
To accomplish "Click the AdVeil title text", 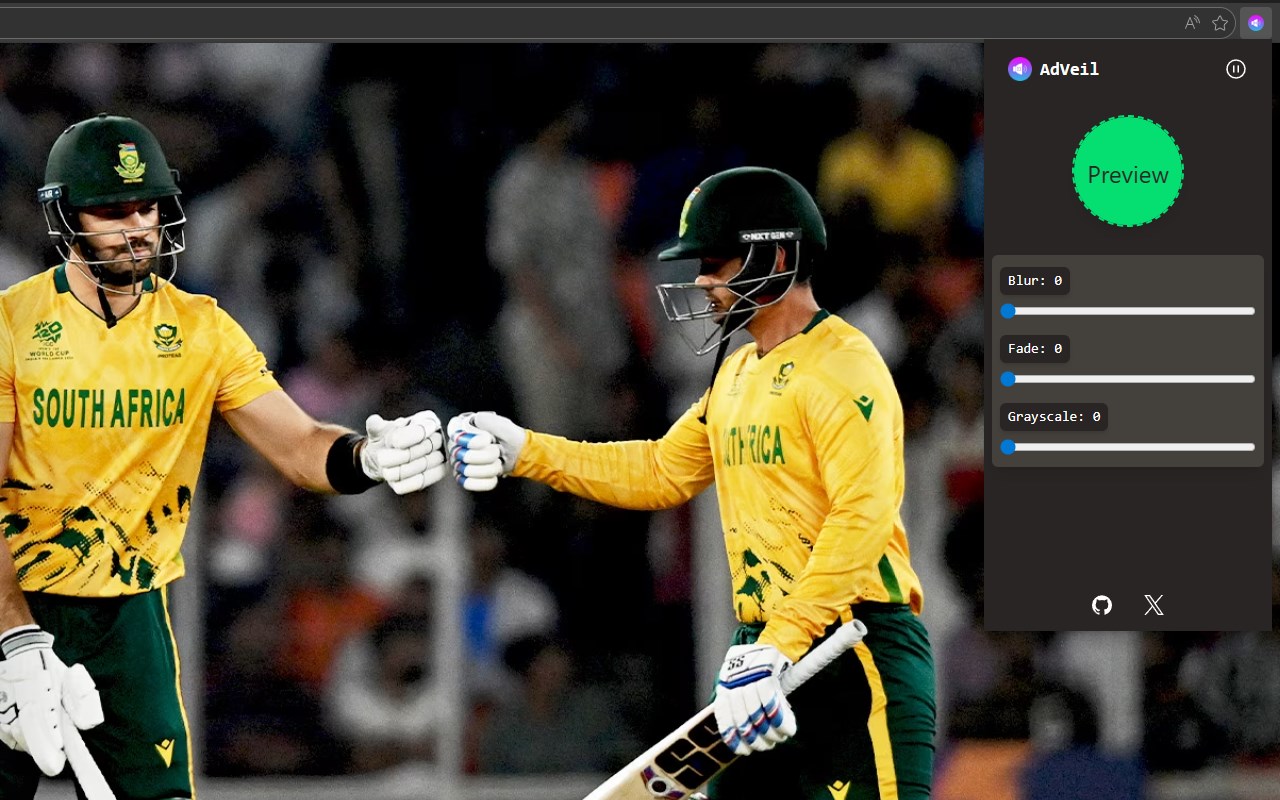I will (x=1069, y=69).
